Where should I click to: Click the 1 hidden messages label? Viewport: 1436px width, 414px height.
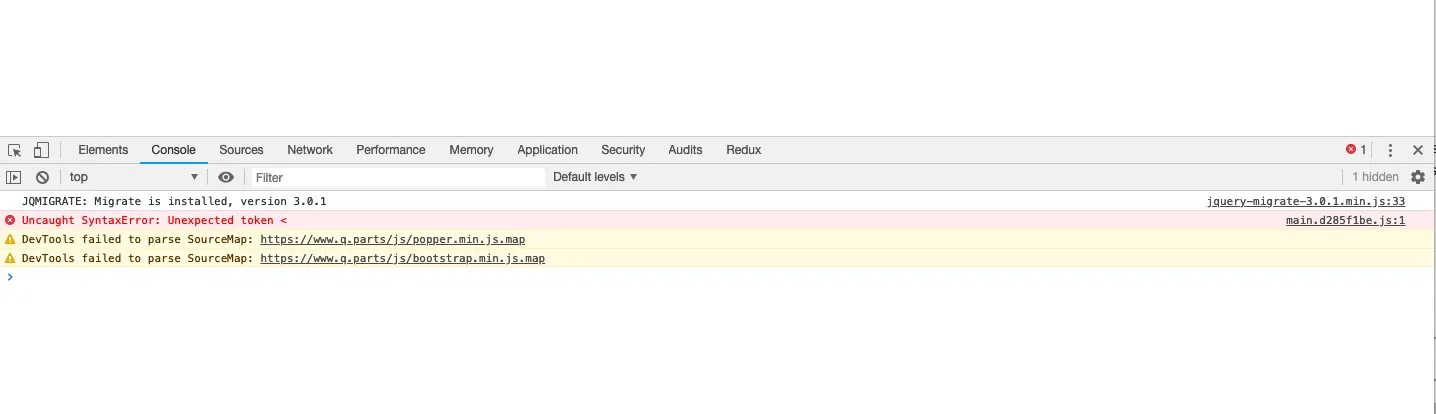pos(1375,177)
